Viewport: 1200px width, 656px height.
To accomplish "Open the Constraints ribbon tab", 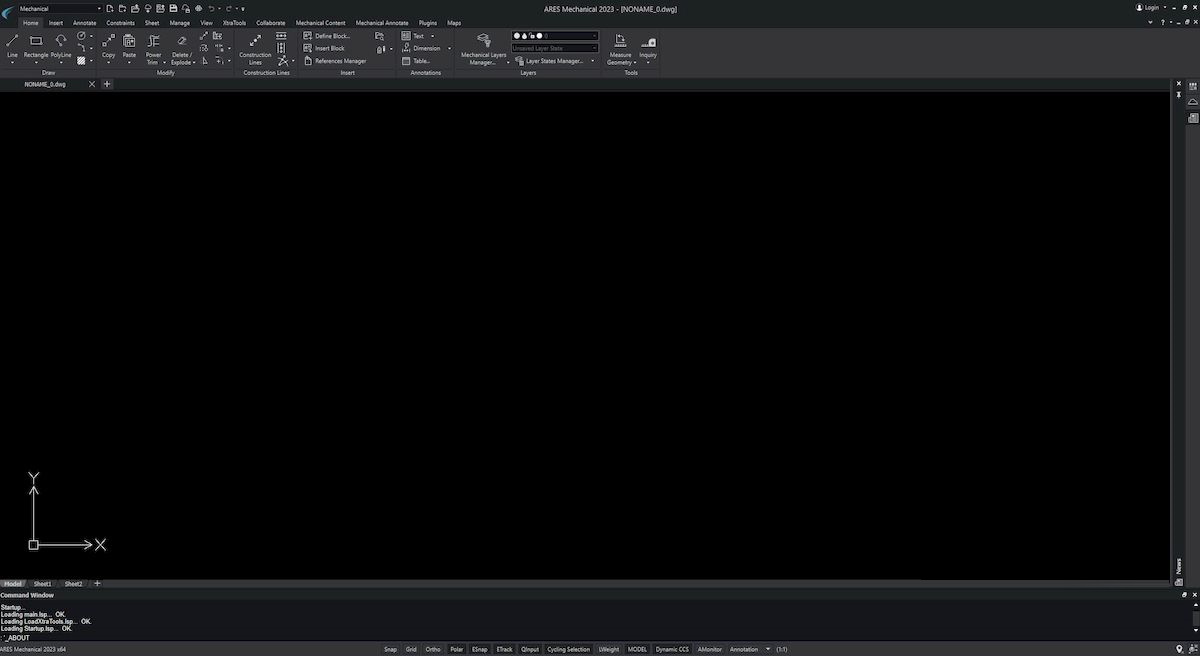I will tap(120, 22).
